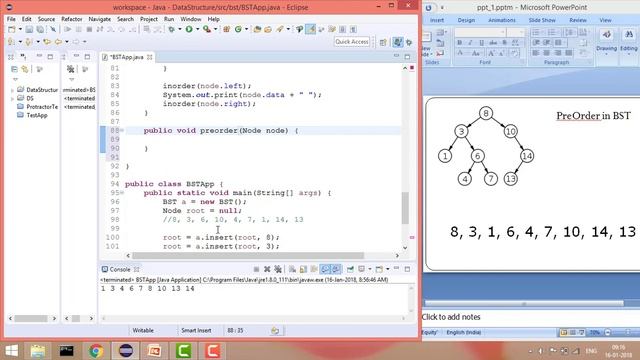Click the Remove Launch X icon in Console

point(267,269)
